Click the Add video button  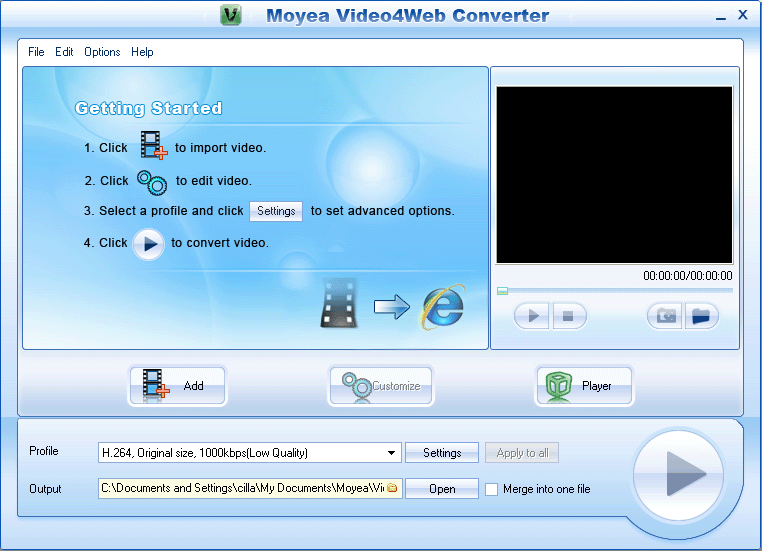[177, 386]
